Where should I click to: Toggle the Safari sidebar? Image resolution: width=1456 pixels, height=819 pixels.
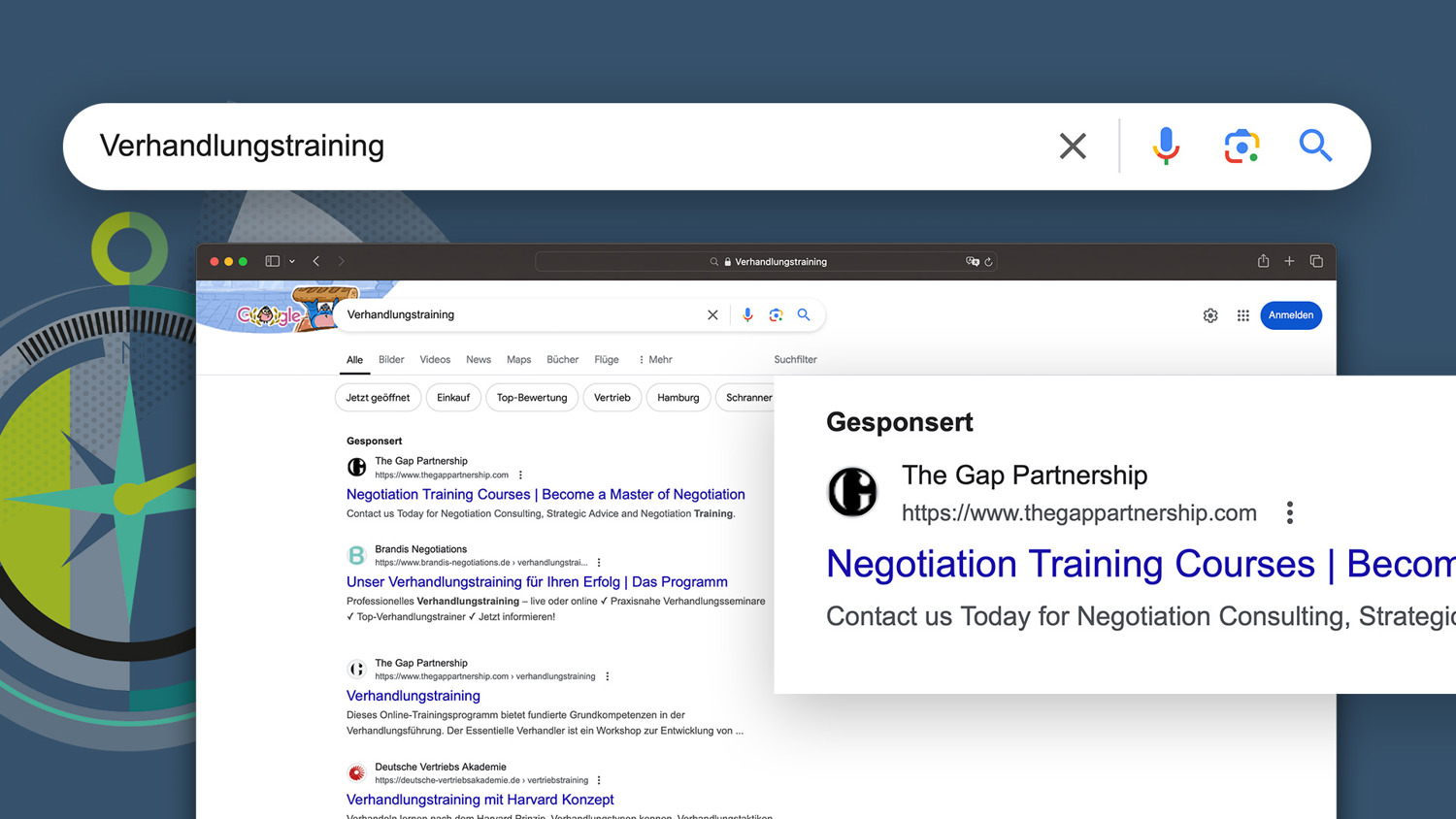(x=273, y=261)
